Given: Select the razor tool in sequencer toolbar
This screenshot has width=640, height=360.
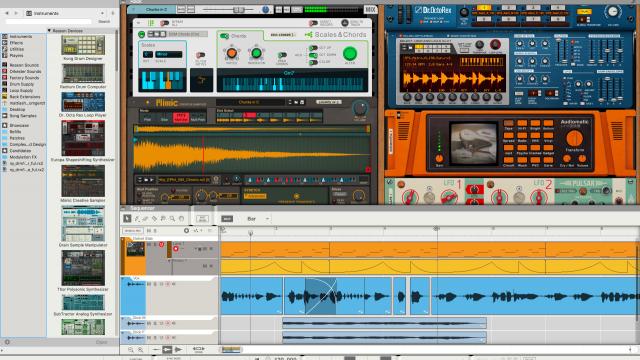Looking at the screenshot, I should pos(154,219).
